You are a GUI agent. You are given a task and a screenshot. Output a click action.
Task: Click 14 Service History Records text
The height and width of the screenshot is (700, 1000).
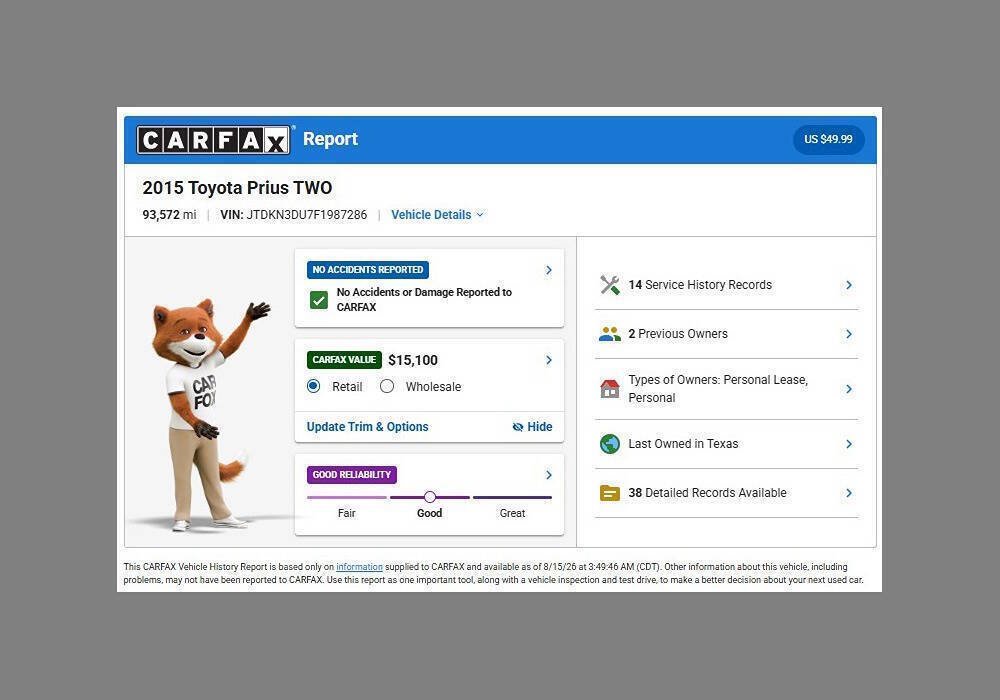(x=700, y=285)
